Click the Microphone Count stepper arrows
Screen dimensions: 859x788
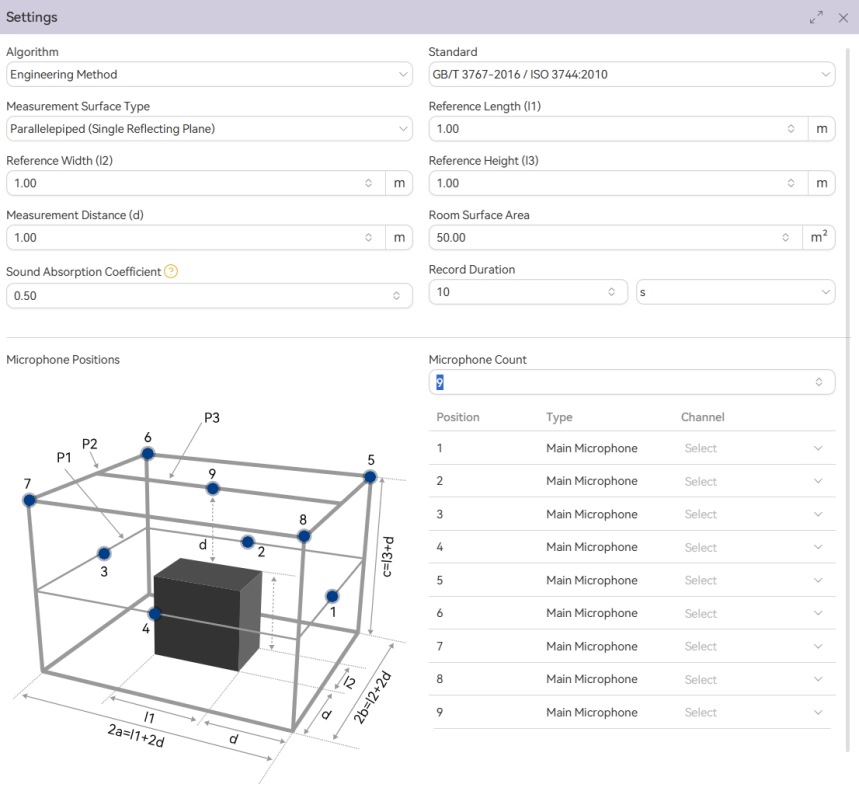pyautogui.click(x=819, y=382)
